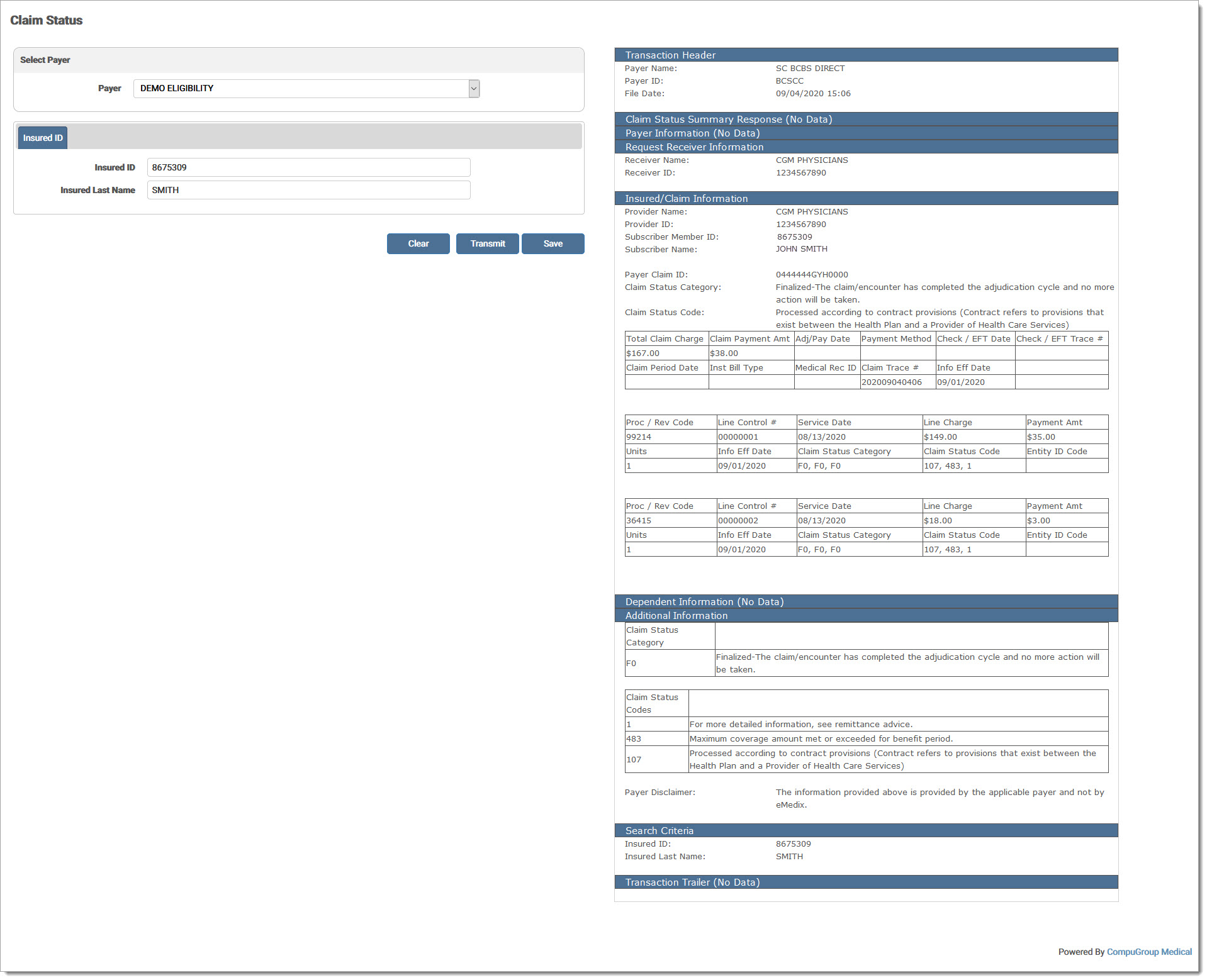The width and height of the screenshot is (1207, 980).
Task: Click line charge $149.00 cell
Action: click(974, 437)
